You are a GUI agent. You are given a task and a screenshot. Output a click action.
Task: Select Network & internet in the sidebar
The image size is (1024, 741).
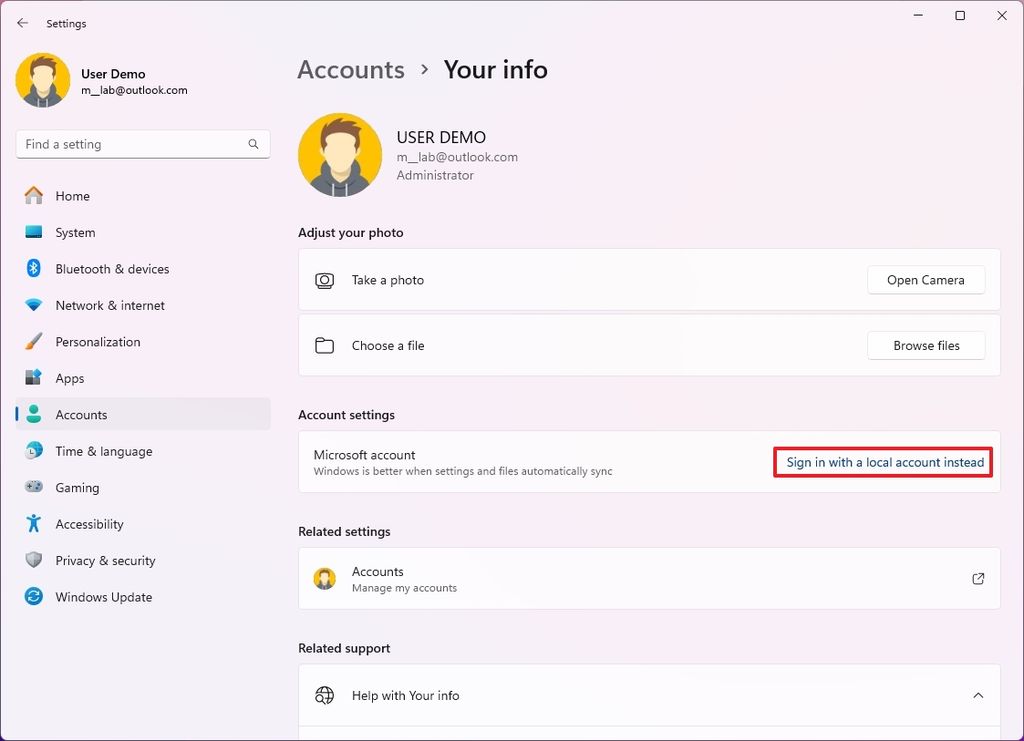112,305
